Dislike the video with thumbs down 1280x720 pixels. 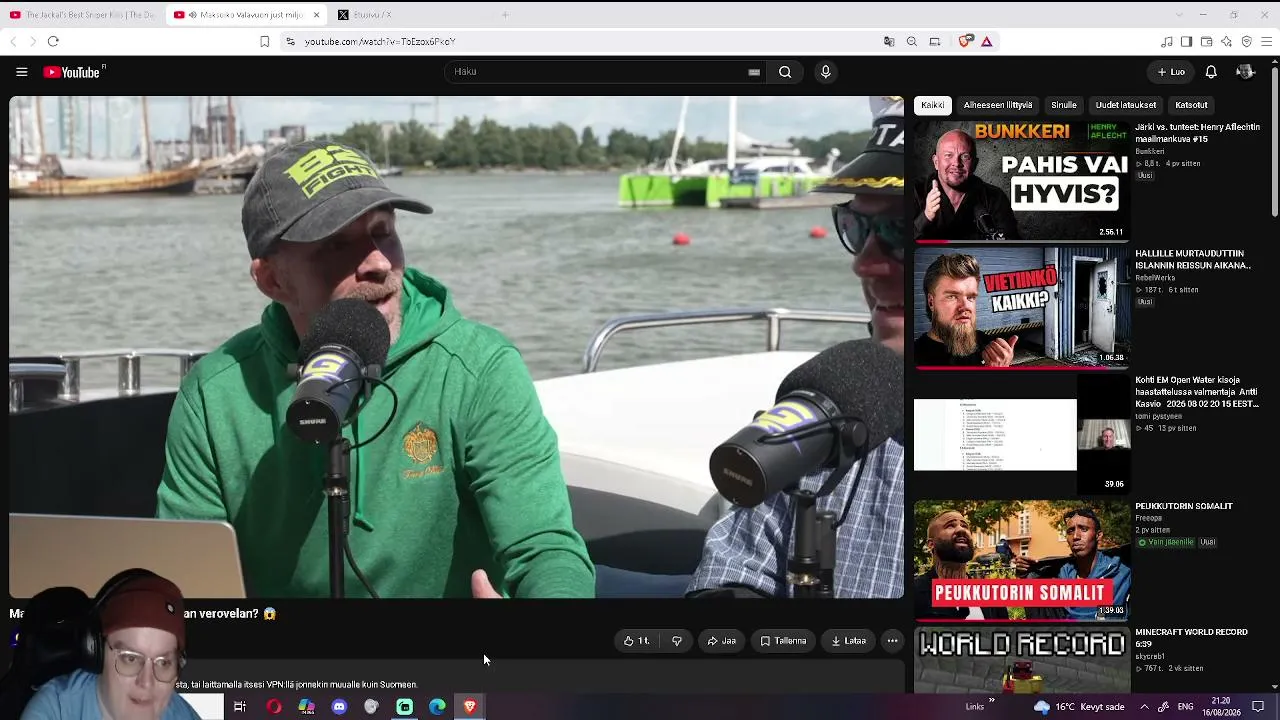coord(677,641)
